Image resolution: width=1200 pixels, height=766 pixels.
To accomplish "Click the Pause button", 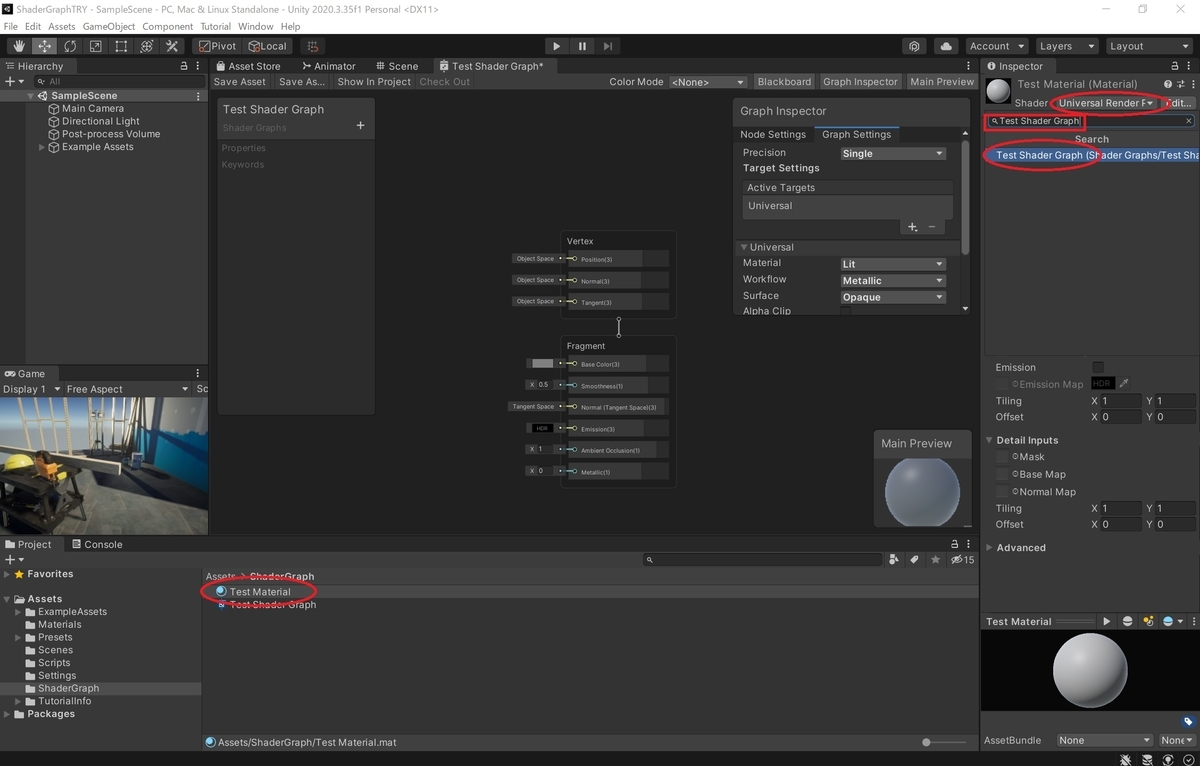I will 582,46.
